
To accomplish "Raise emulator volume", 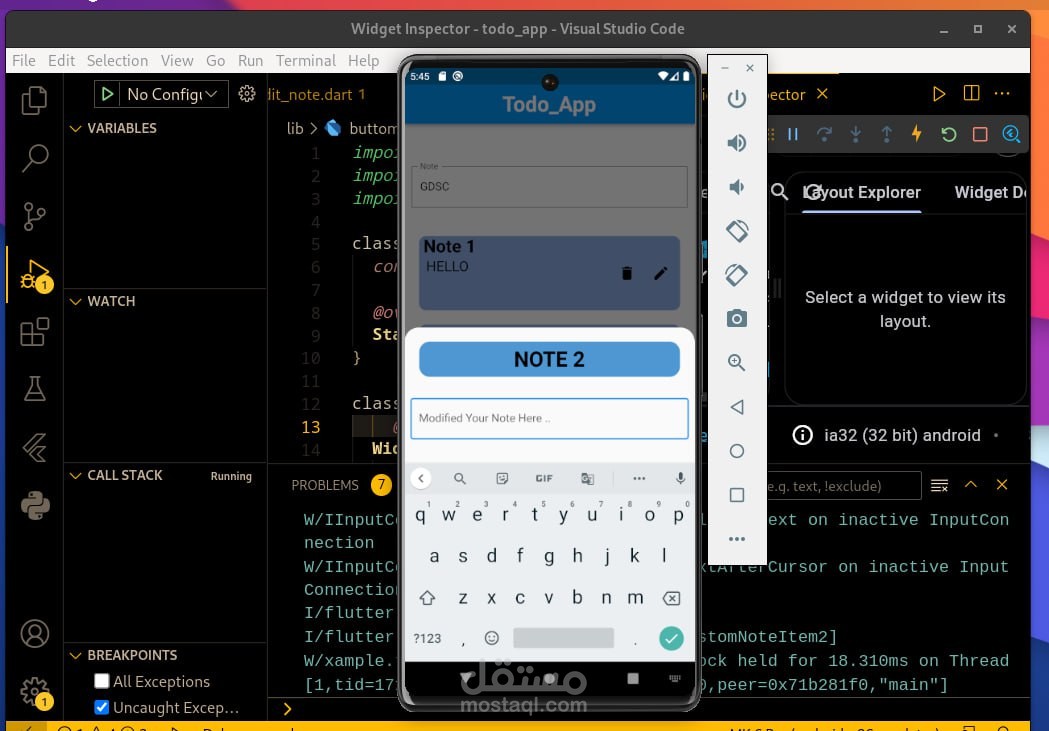I will click(x=737, y=143).
